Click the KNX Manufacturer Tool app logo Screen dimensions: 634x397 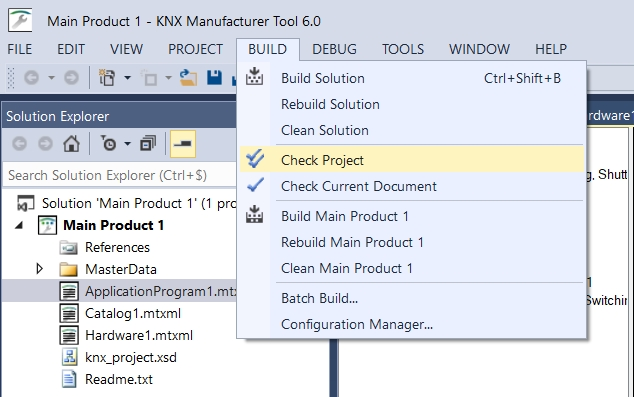(20, 20)
